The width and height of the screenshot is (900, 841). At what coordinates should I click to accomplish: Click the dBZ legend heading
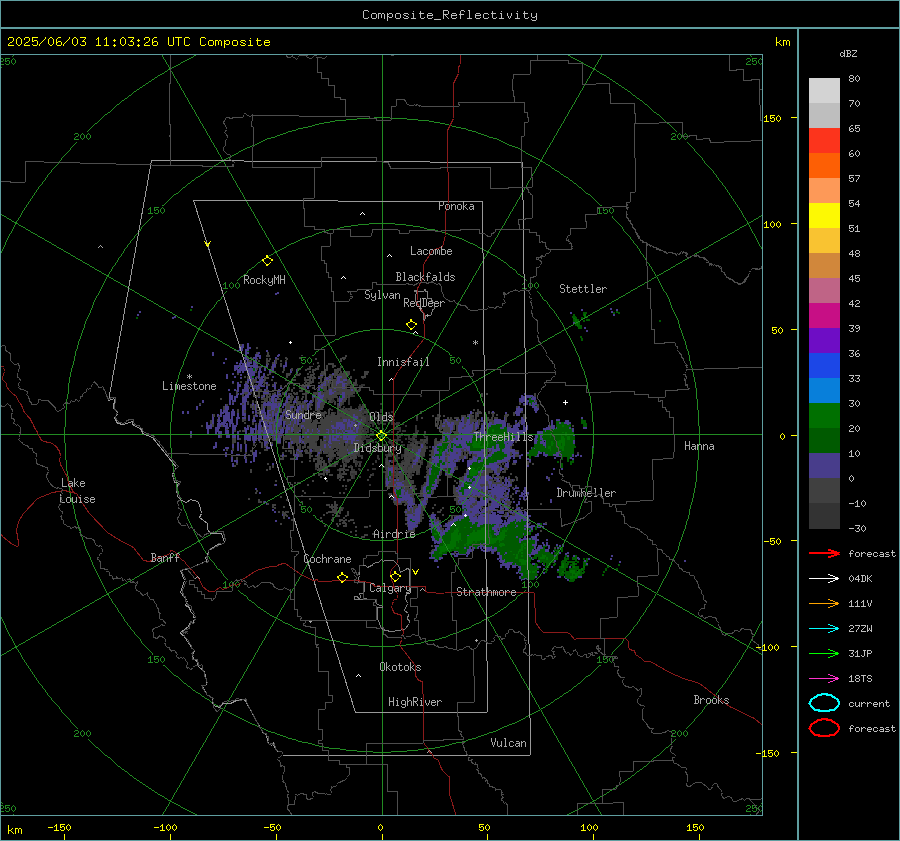tap(848, 53)
